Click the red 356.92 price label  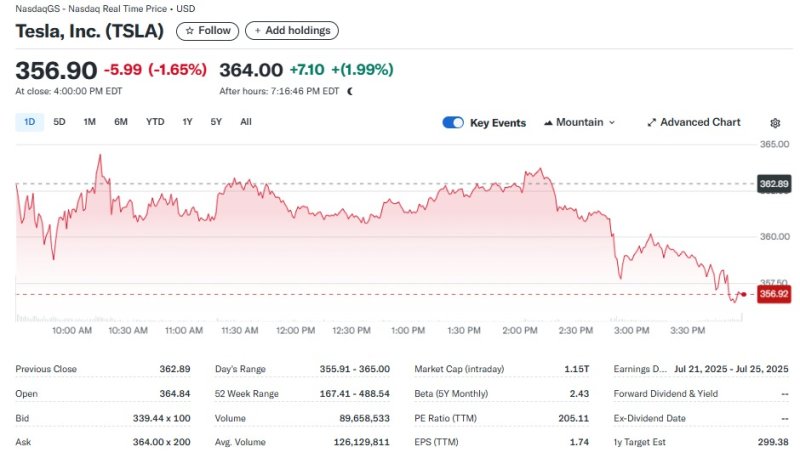point(774,294)
